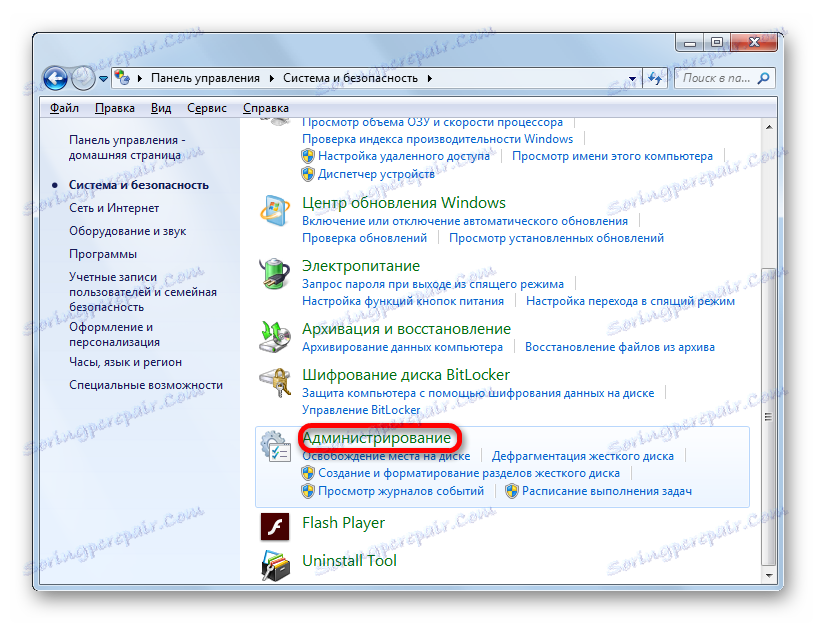Open the address bar history dropdown

tap(632, 79)
